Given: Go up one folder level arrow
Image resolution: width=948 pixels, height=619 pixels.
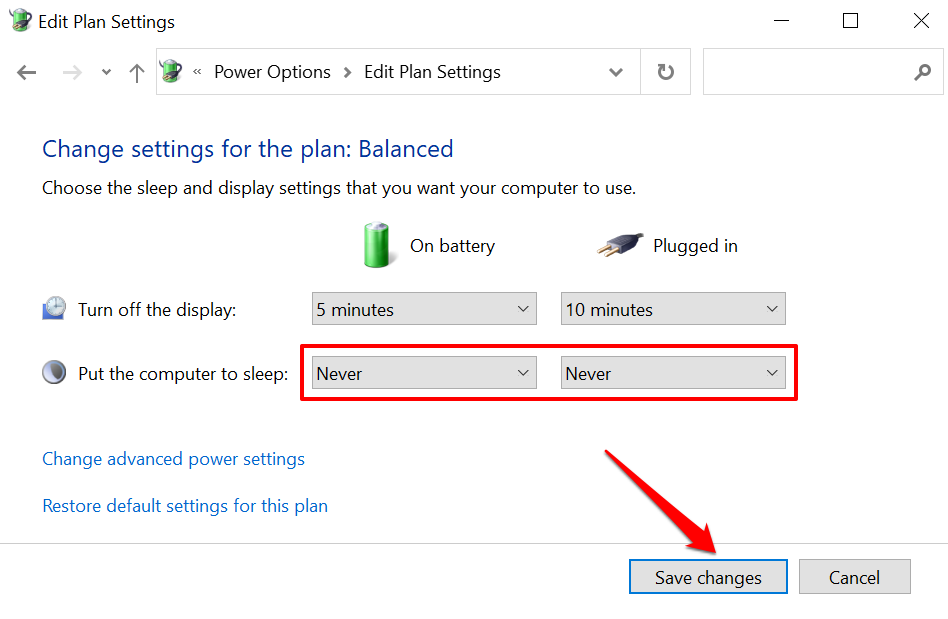Looking at the screenshot, I should [x=137, y=72].
